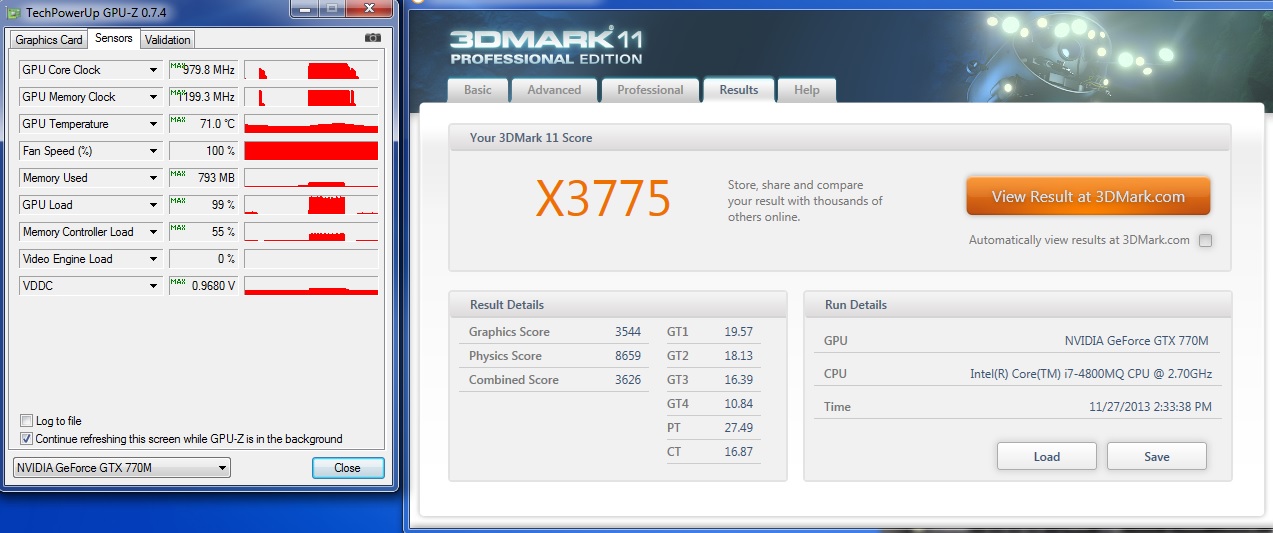1273x533 pixels.
Task: Click the GPU Core Clock history graph
Action: [x=311, y=70]
